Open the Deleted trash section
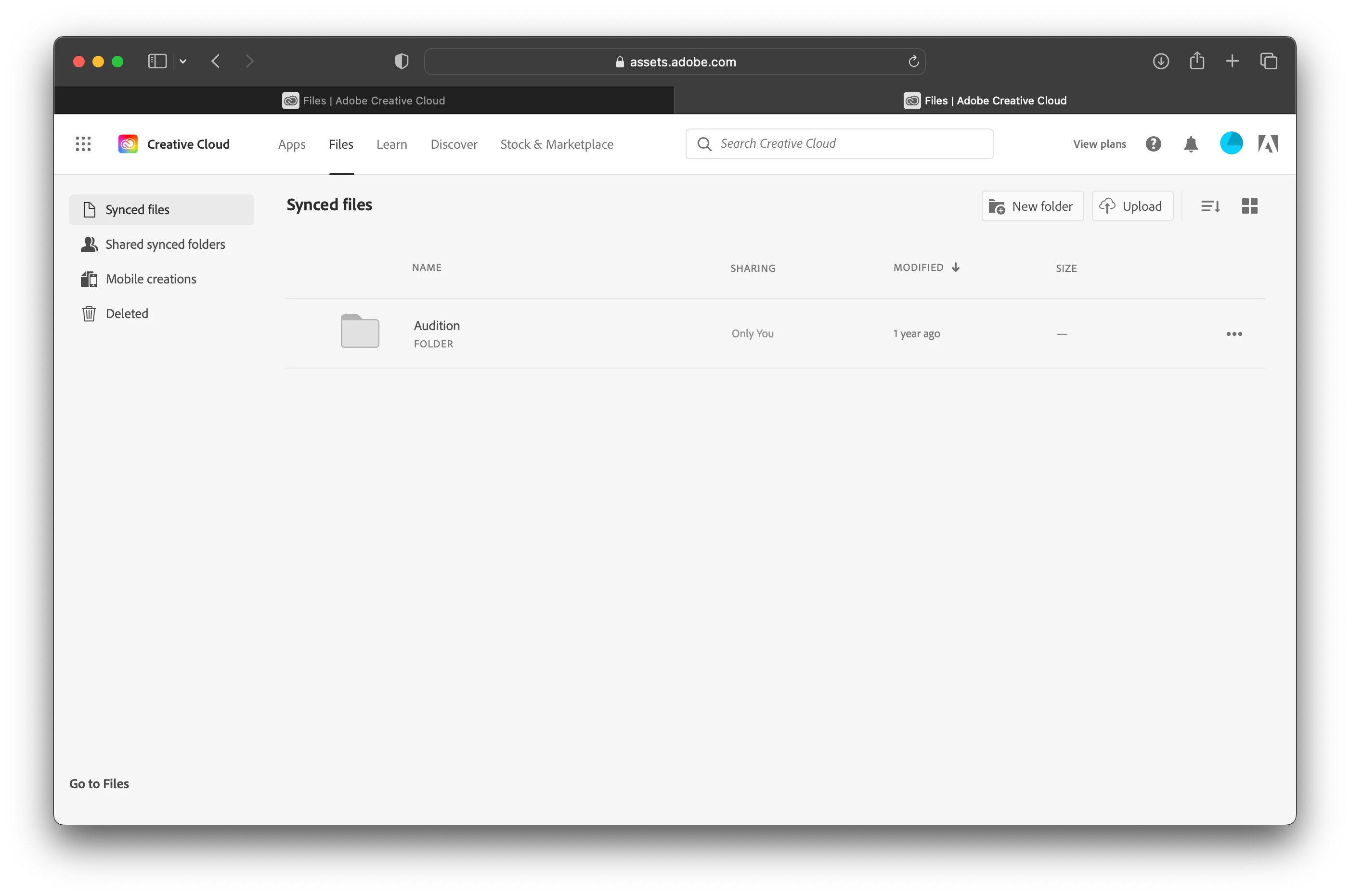This screenshot has width=1350, height=896. [126, 314]
